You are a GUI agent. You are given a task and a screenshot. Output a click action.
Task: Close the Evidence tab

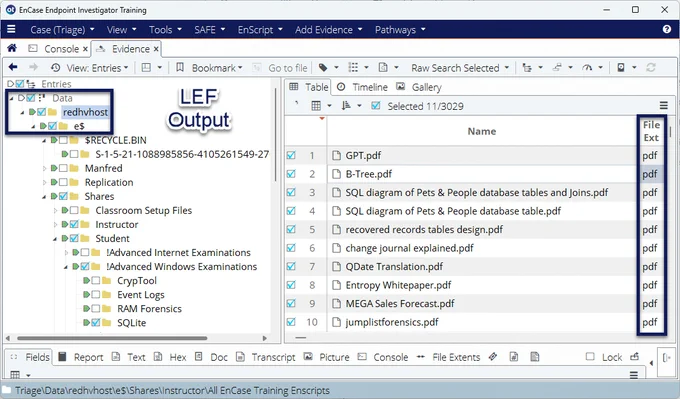[156, 49]
